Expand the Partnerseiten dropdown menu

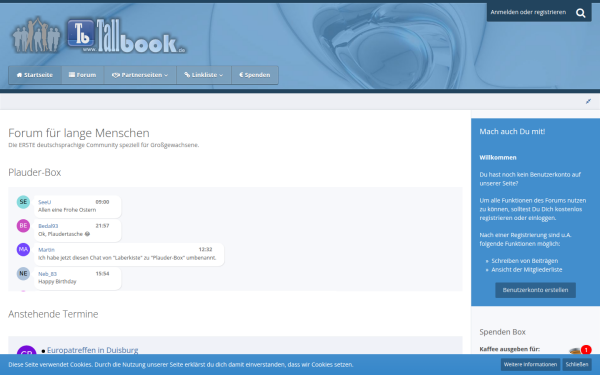(140, 75)
